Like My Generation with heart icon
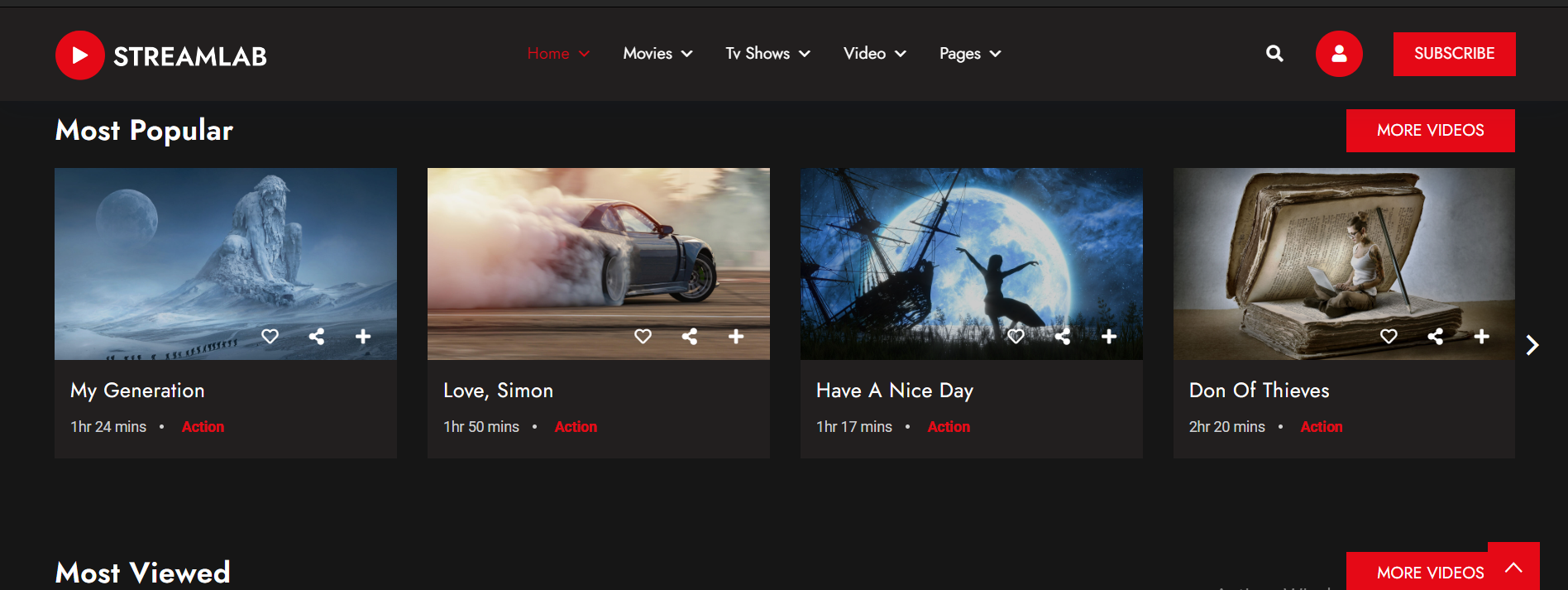The height and width of the screenshot is (590, 1568). (x=270, y=336)
